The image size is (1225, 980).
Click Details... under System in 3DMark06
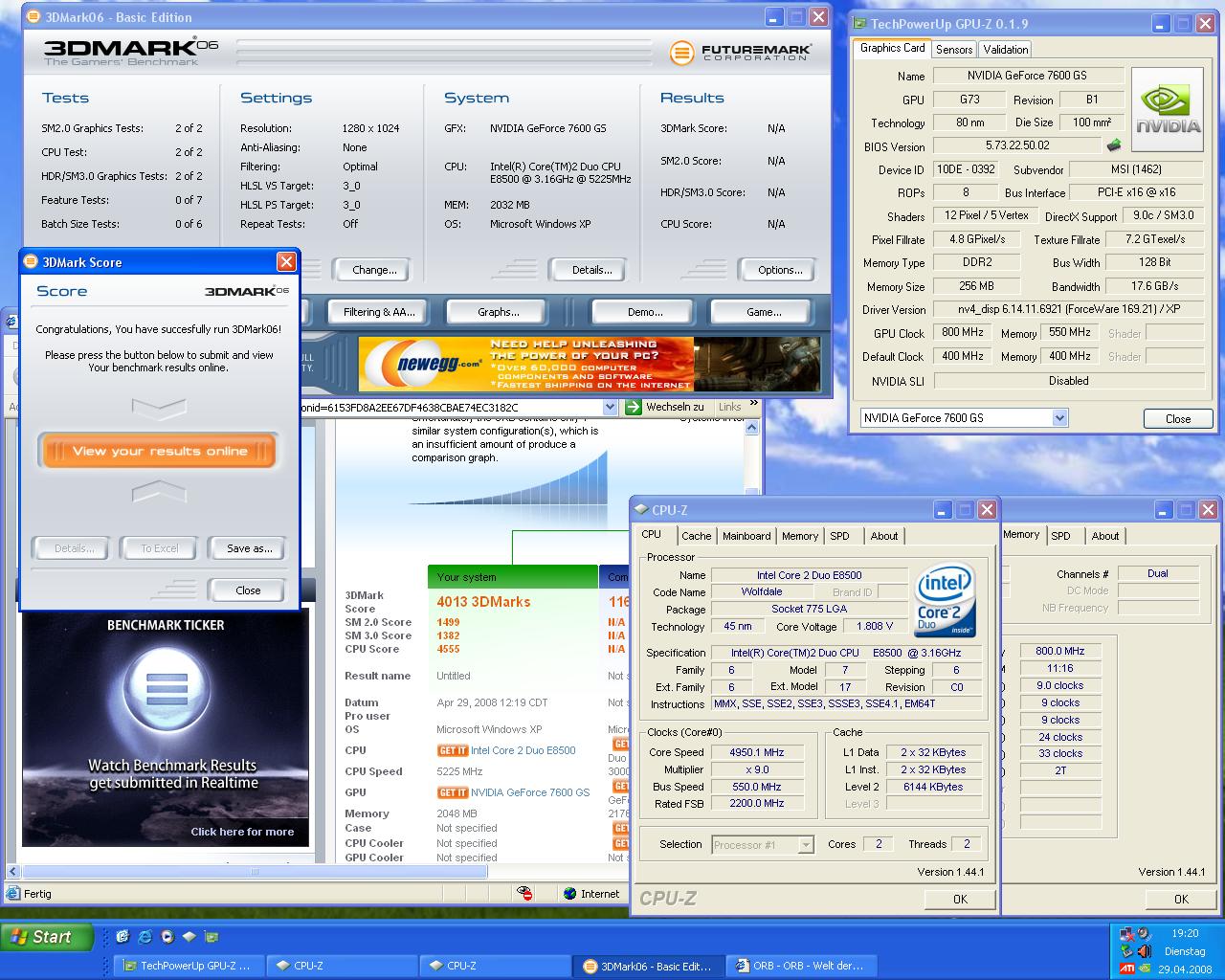pos(591,270)
